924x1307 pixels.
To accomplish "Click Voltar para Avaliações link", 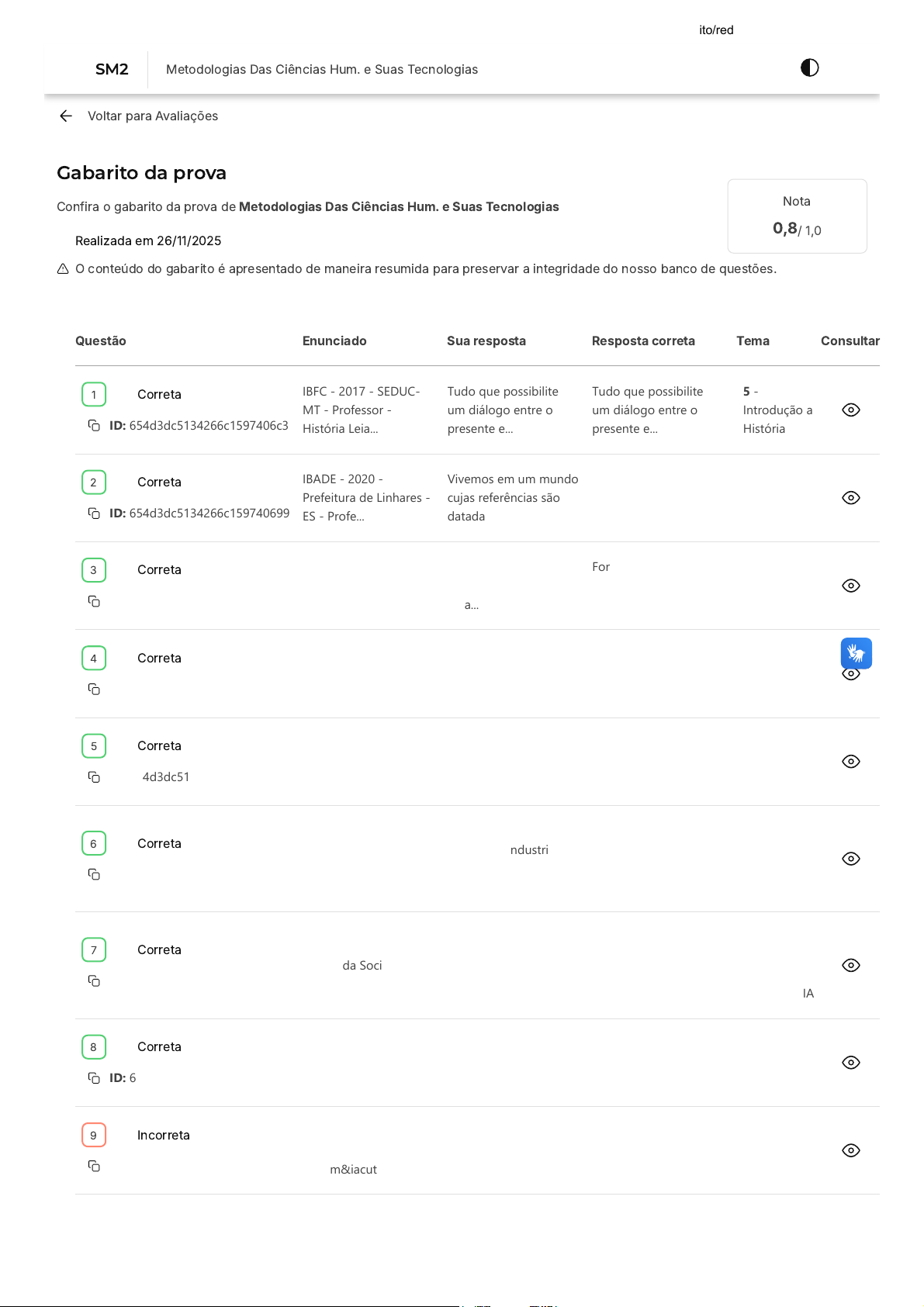I will tap(153, 116).
